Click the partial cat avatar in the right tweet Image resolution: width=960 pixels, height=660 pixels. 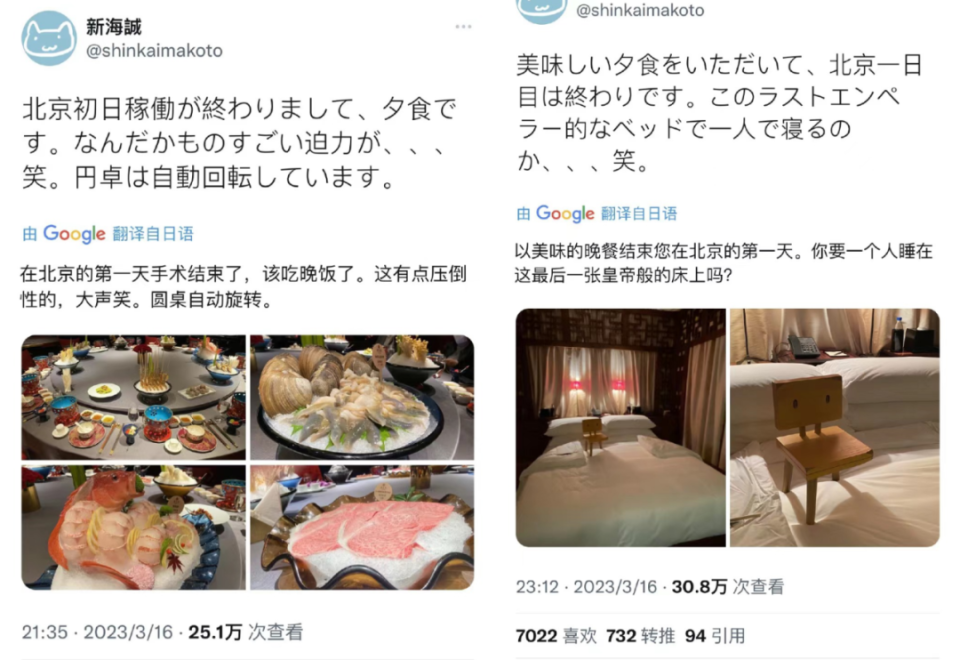(x=542, y=10)
